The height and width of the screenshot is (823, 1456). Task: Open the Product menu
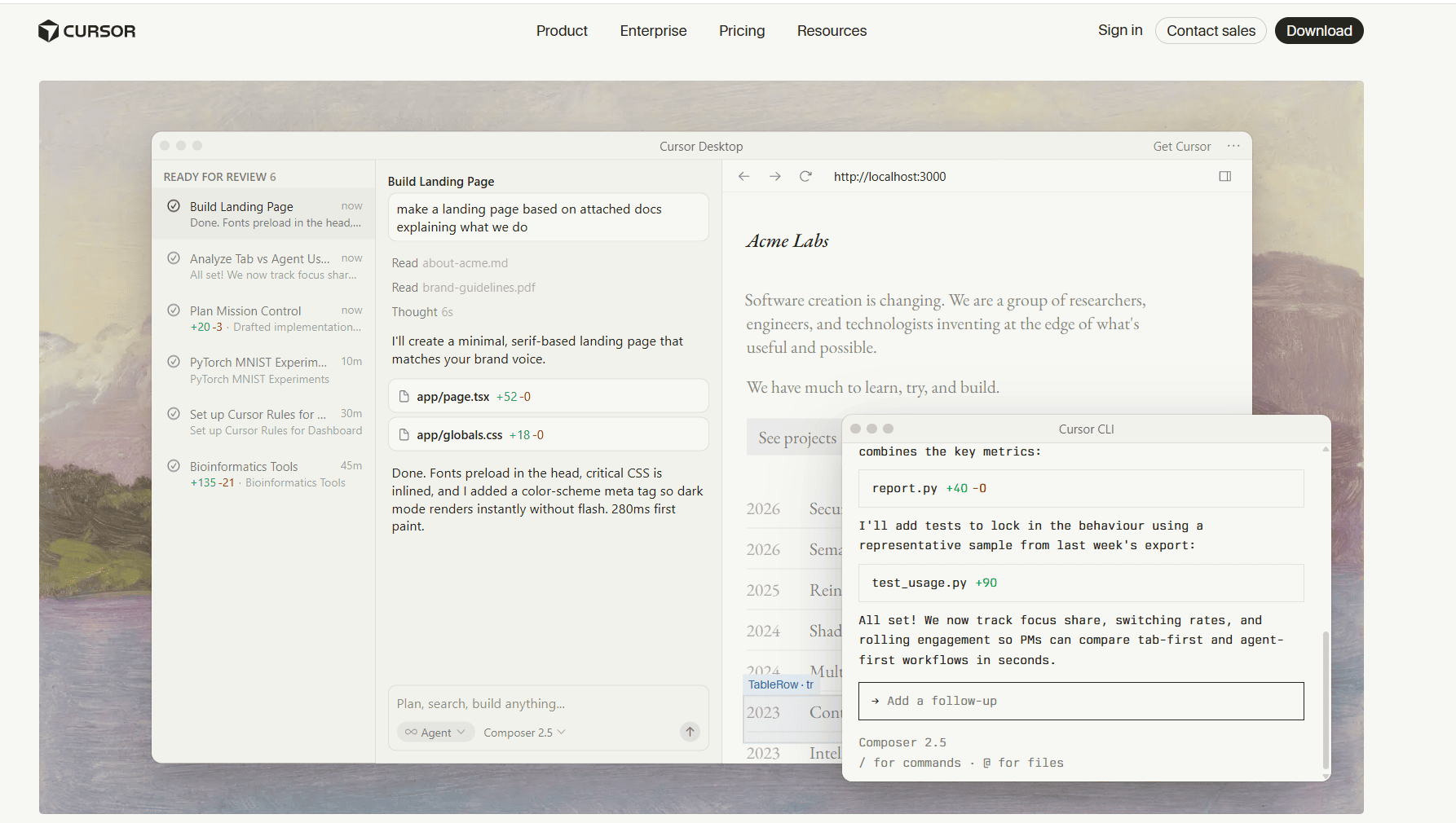562,31
